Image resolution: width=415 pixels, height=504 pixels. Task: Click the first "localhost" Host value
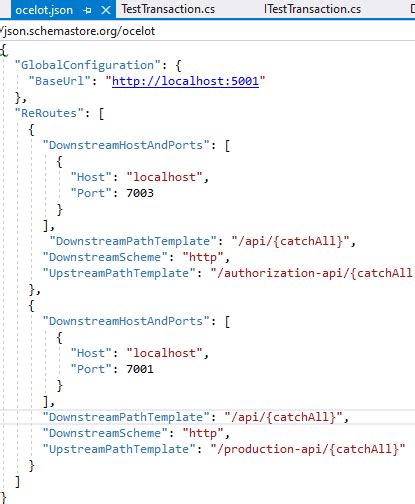tap(164, 177)
